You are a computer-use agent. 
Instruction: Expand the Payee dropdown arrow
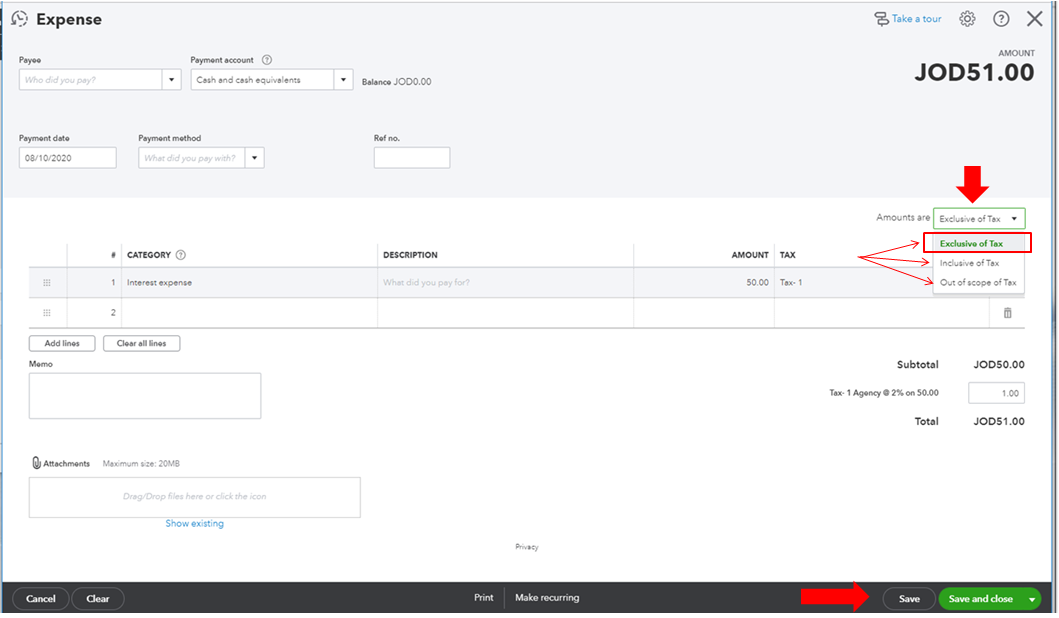[x=171, y=80]
